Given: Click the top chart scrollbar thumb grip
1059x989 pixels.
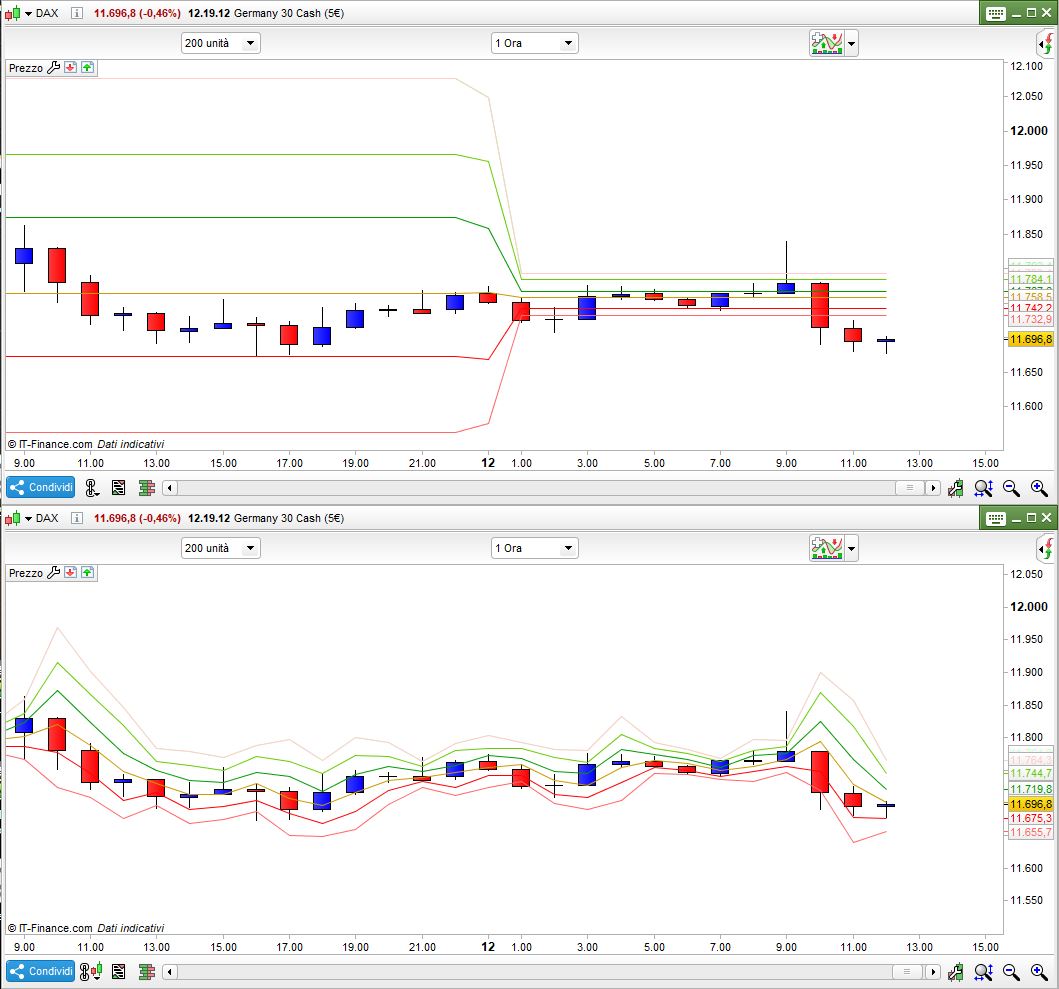Looking at the screenshot, I should pos(910,488).
